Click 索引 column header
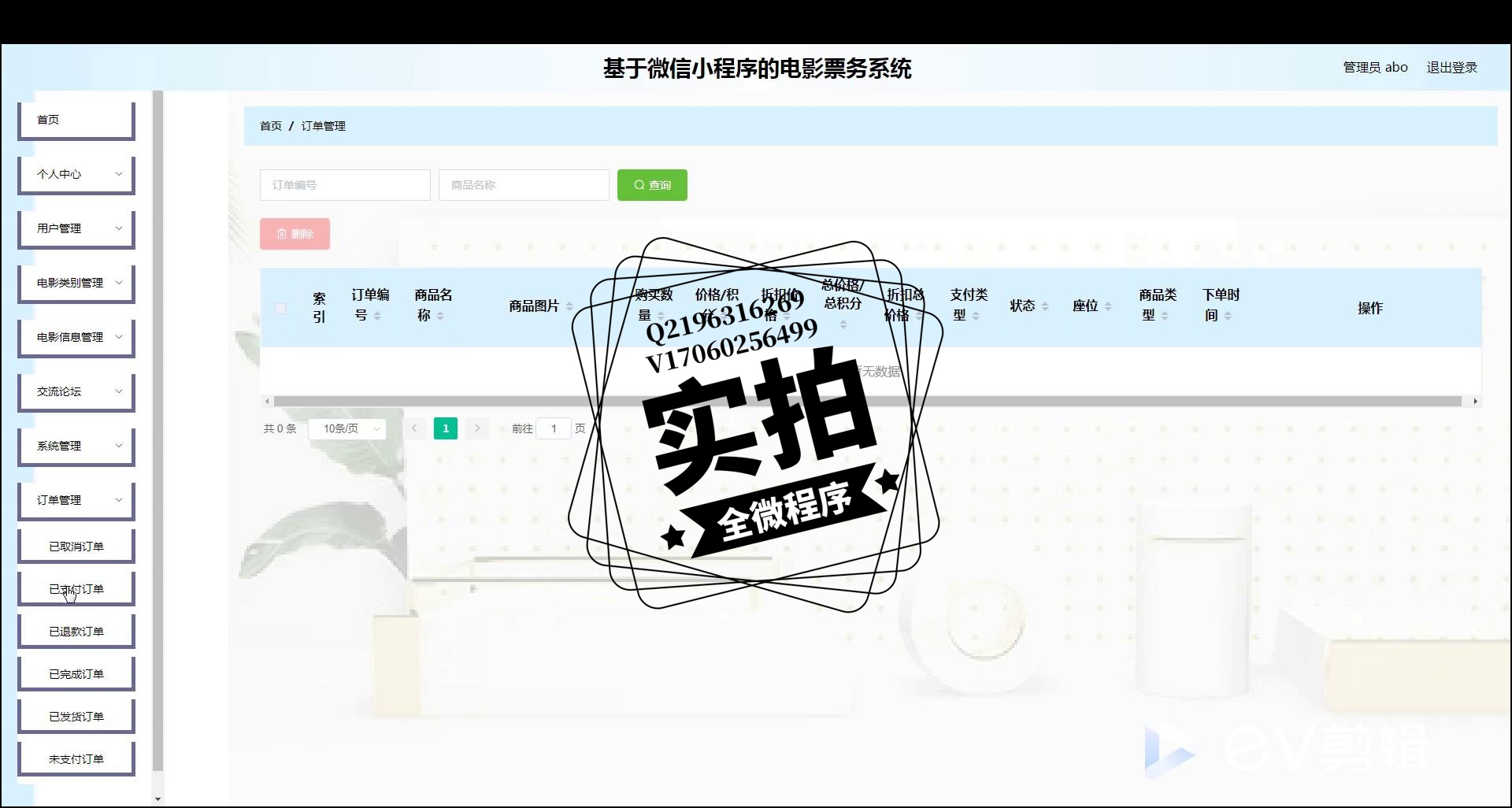Viewport: 1512px width, 808px height. coord(319,308)
